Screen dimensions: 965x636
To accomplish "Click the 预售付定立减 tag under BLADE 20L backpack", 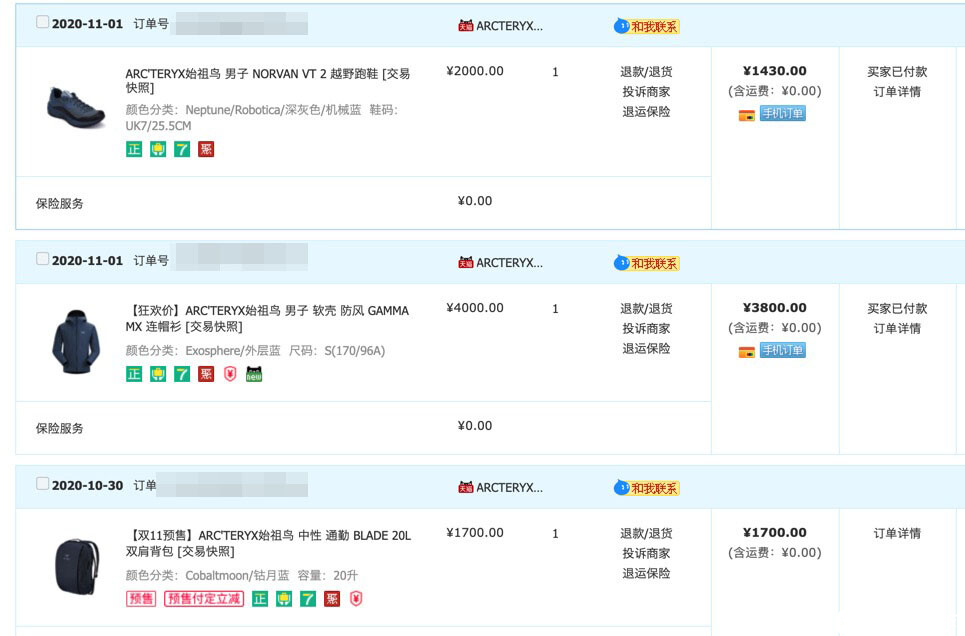I will (x=204, y=598).
